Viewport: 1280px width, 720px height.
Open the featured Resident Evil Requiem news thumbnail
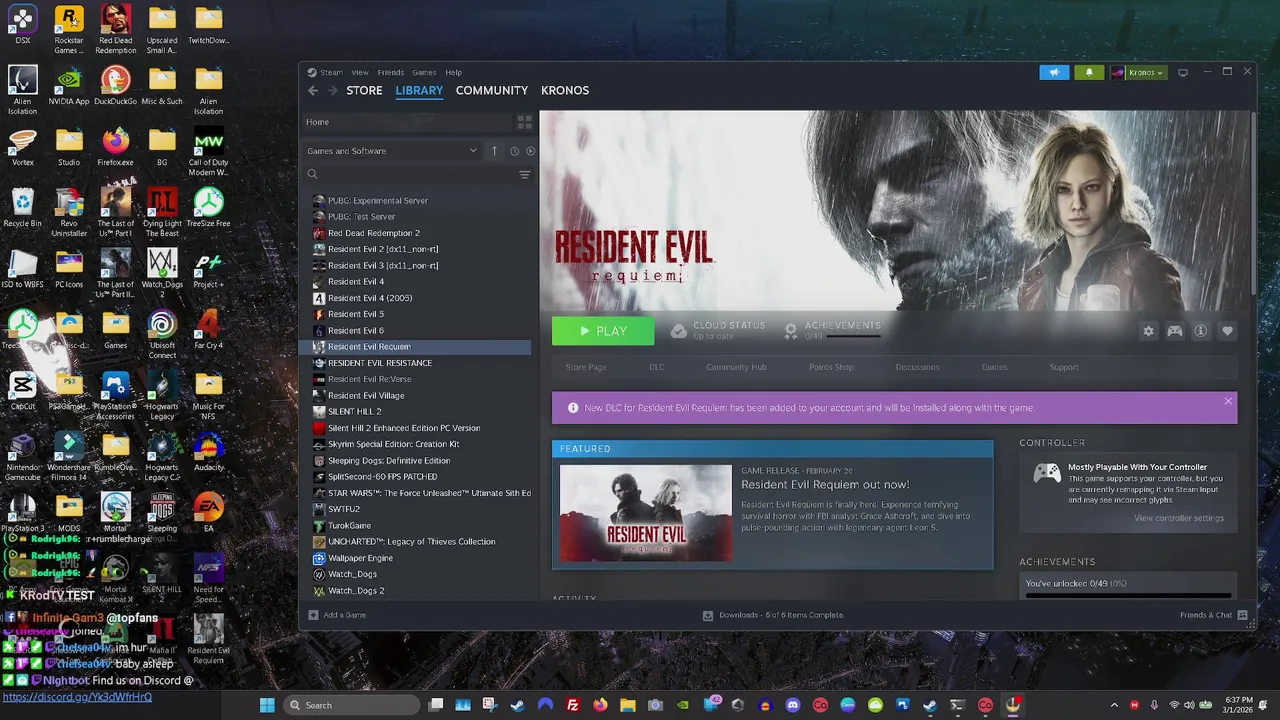(x=646, y=513)
